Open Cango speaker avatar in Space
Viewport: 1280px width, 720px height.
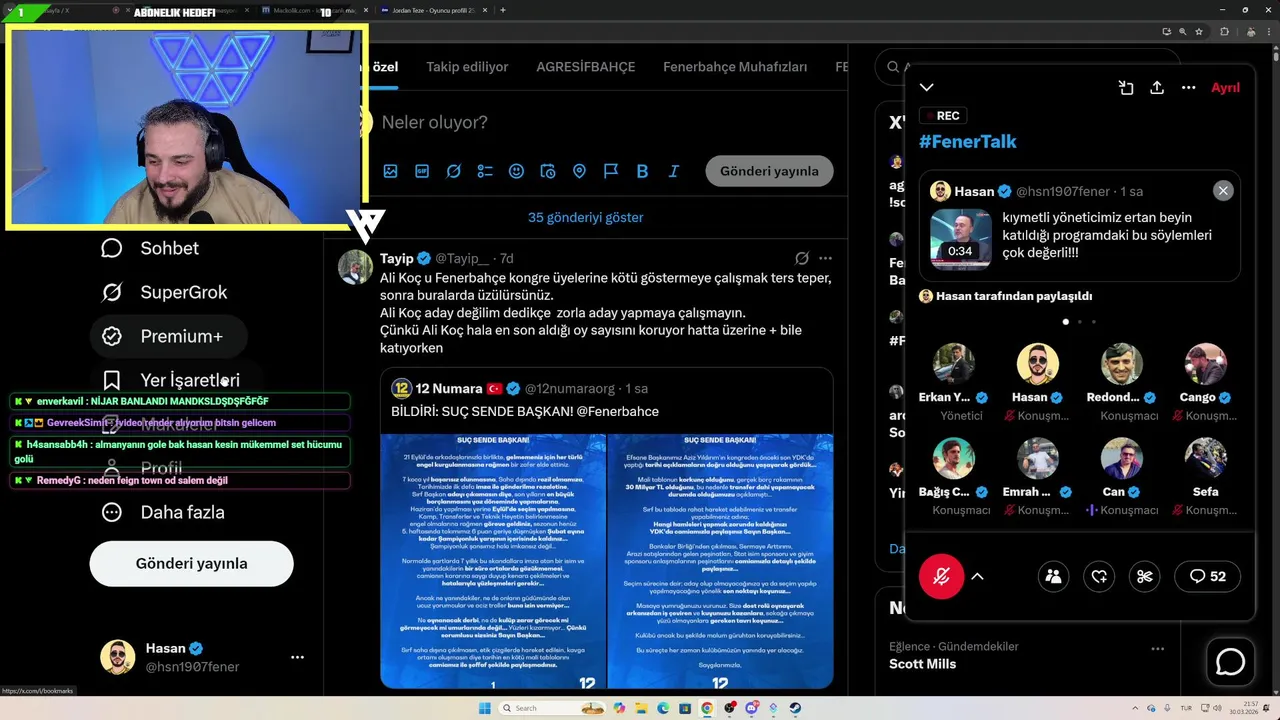[1205, 364]
